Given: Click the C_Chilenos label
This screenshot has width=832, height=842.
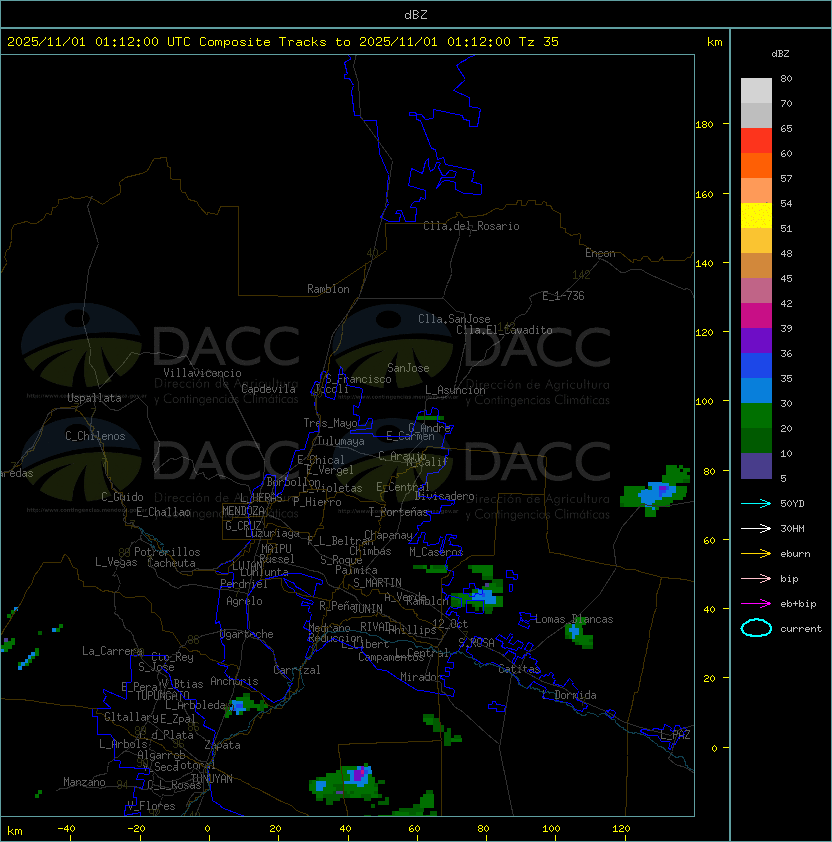Looking at the screenshot, I should point(95,436).
